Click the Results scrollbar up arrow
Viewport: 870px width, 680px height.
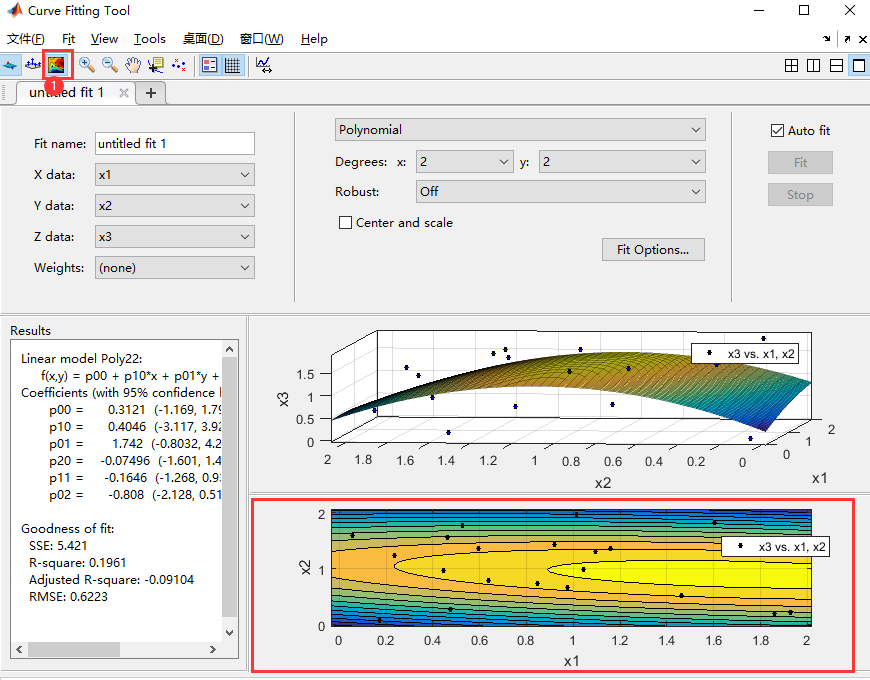click(230, 349)
